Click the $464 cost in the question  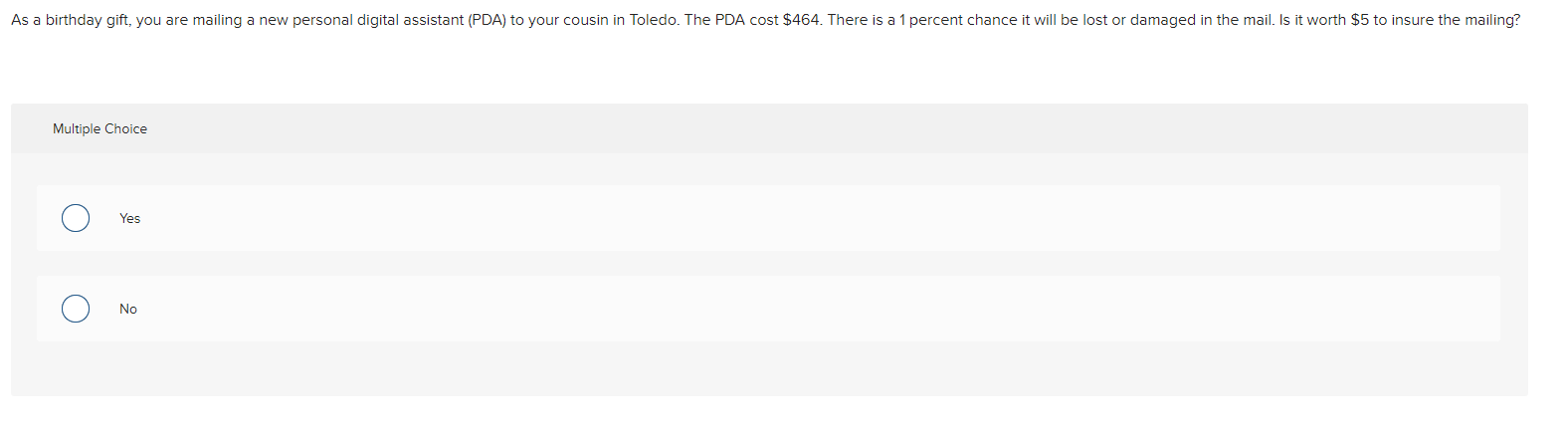pyautogui.click(x=802, y=20)
